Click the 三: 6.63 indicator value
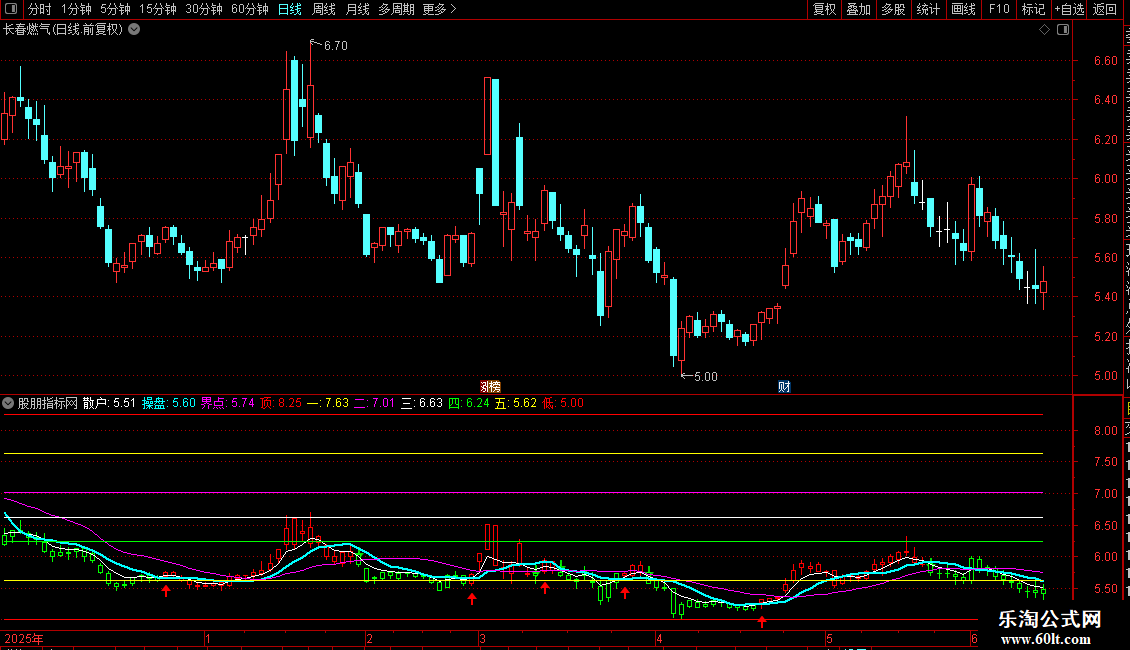1130x650 pixels. point(422,404)
